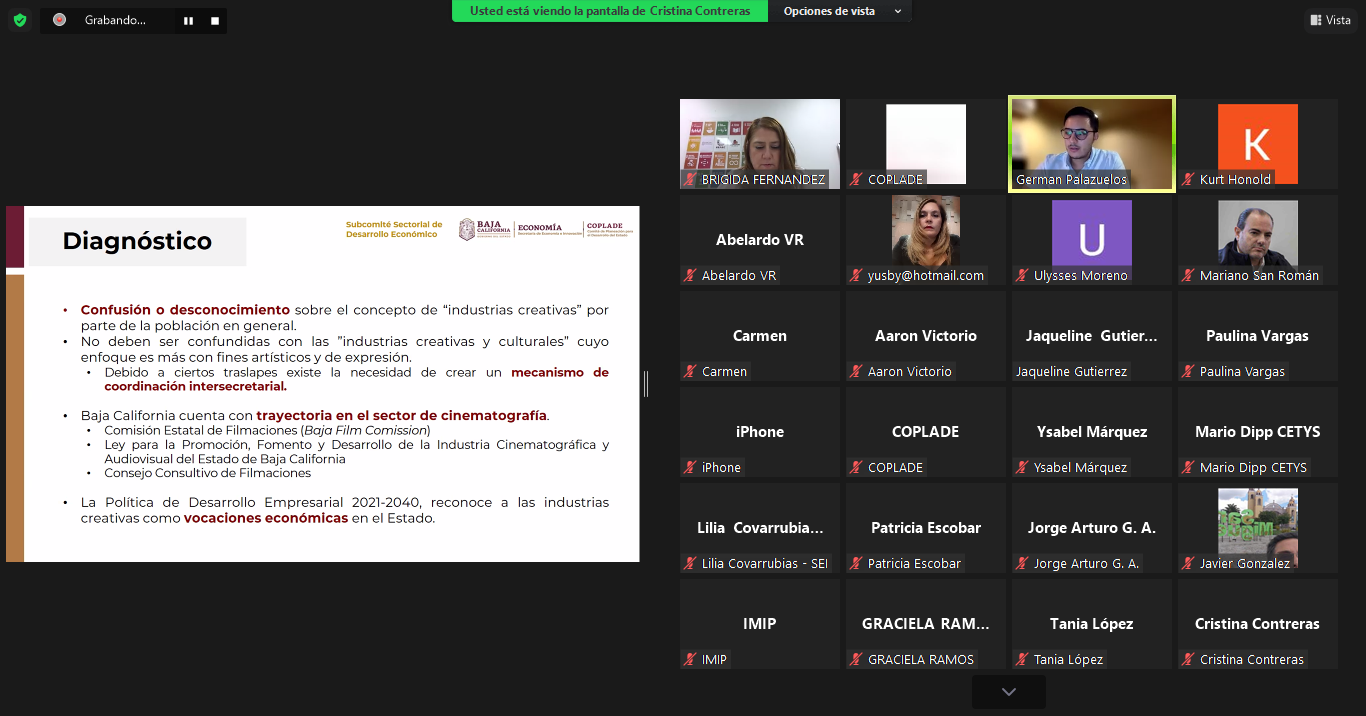Click the muted mic icon for Cristina Contreras
The width and height of the screenshot is (1366, 716).
1188,660
